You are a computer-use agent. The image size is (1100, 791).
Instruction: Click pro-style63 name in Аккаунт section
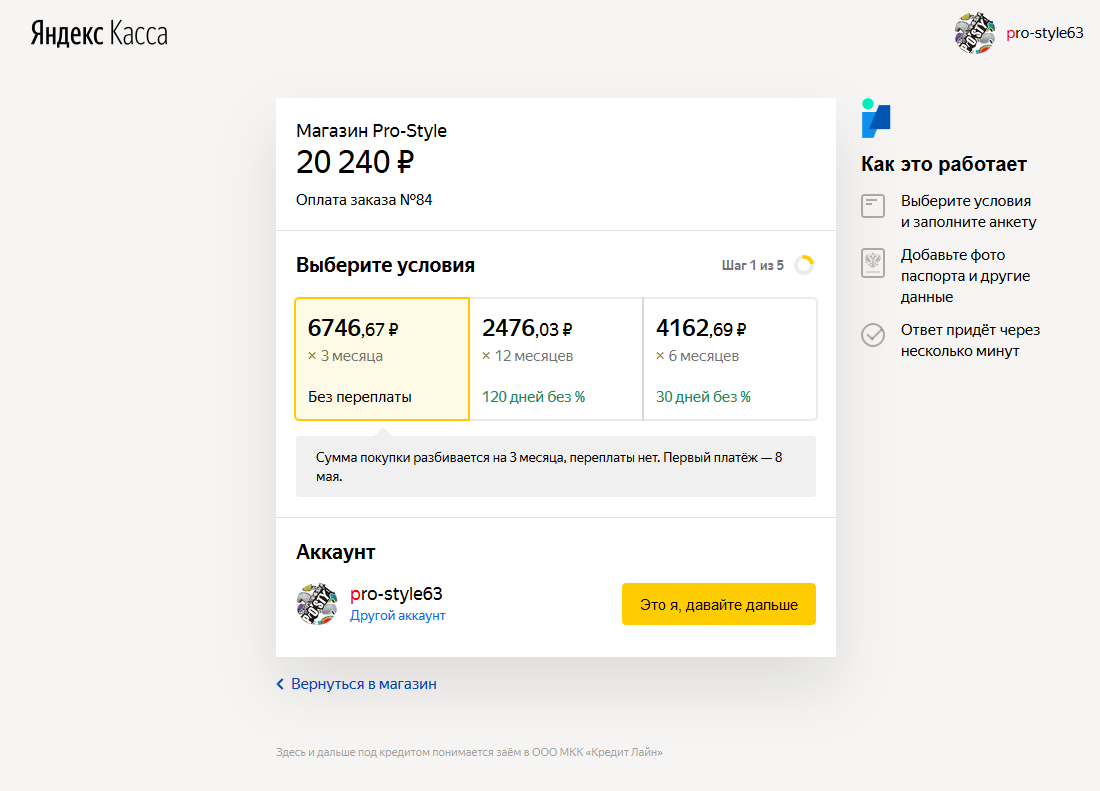[x=396, y=594]
